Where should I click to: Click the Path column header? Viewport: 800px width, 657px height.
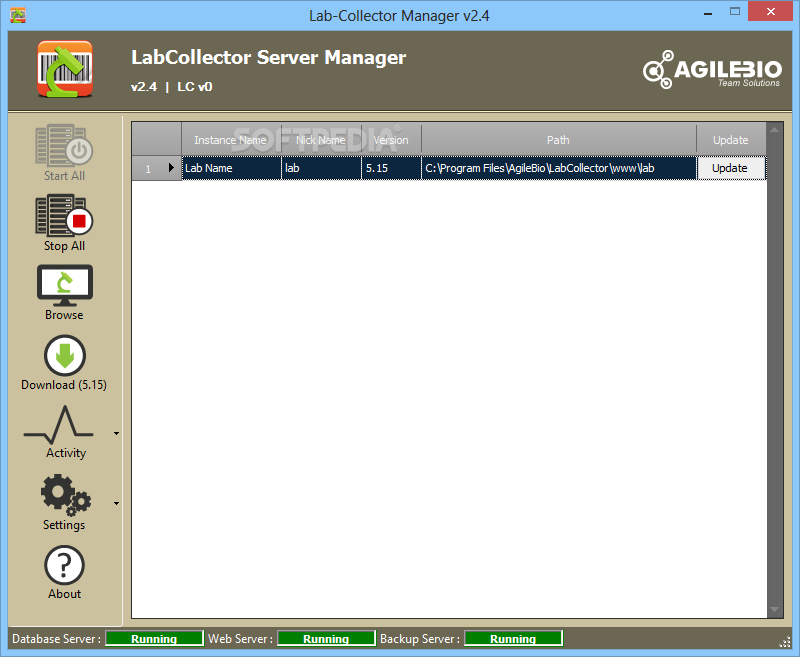pos(559,139)
